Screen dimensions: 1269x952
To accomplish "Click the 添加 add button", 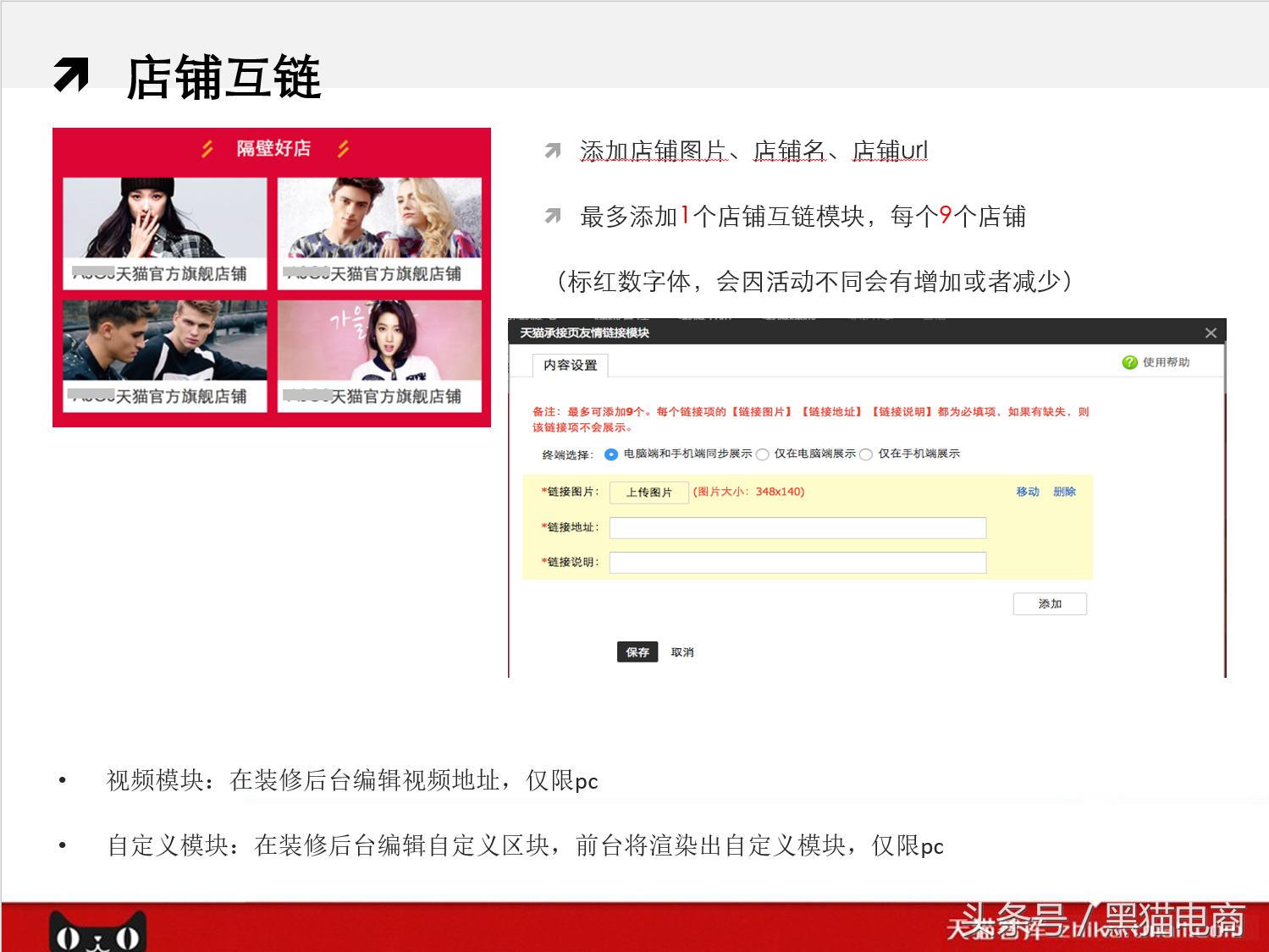I will [x=1050, y=603].
